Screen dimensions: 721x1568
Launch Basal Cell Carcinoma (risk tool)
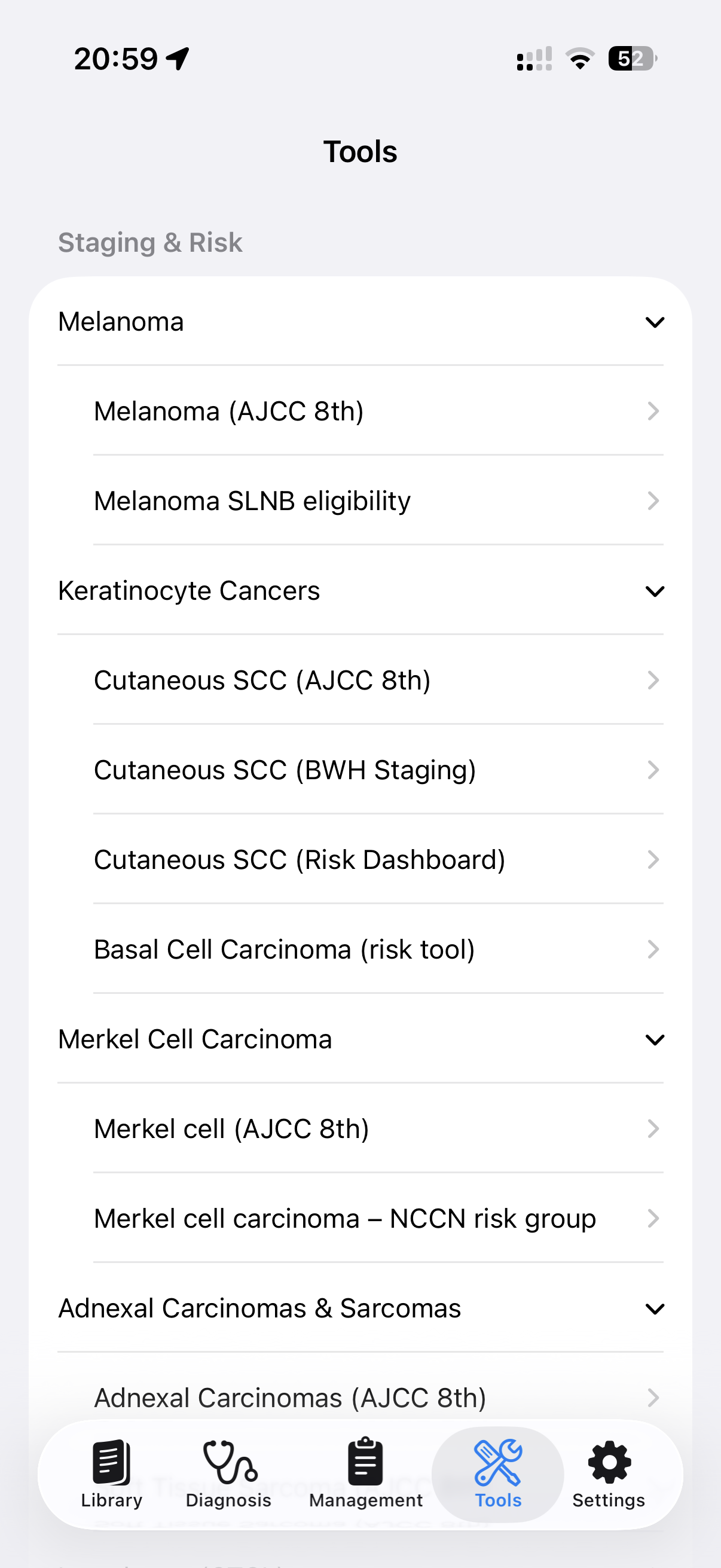coord(284,950)
